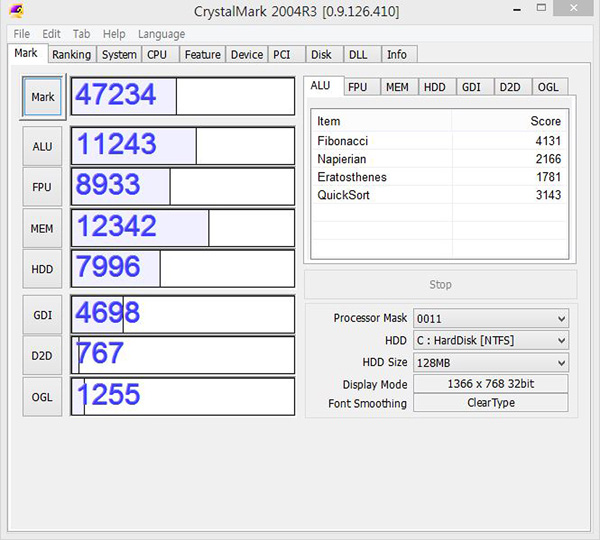Click the Fibonacci score 4131
Viewport: 600px width, 540px height.
click(x=548, y=141)
